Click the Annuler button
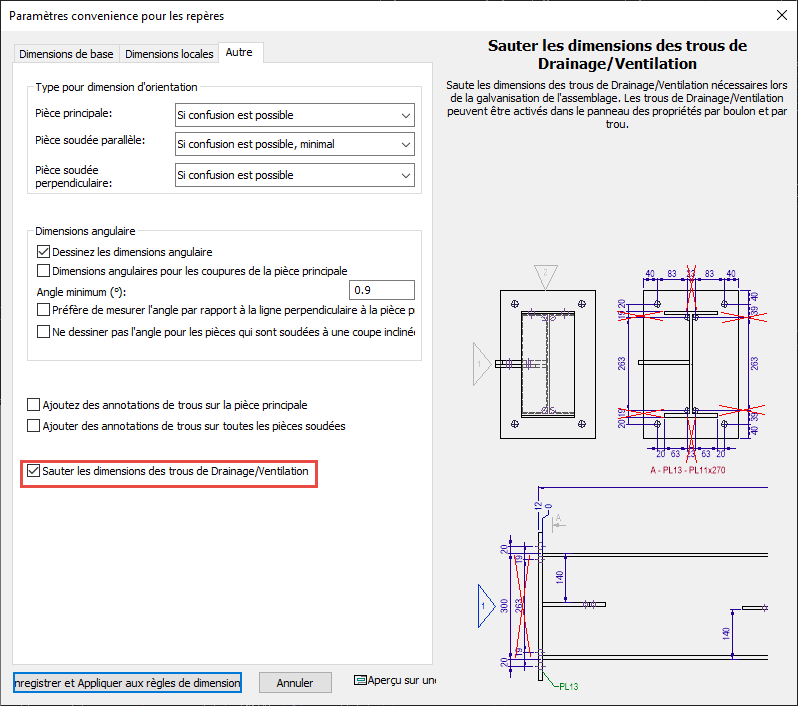The height and width of the screenshot is (706, 798). [295, 683]
